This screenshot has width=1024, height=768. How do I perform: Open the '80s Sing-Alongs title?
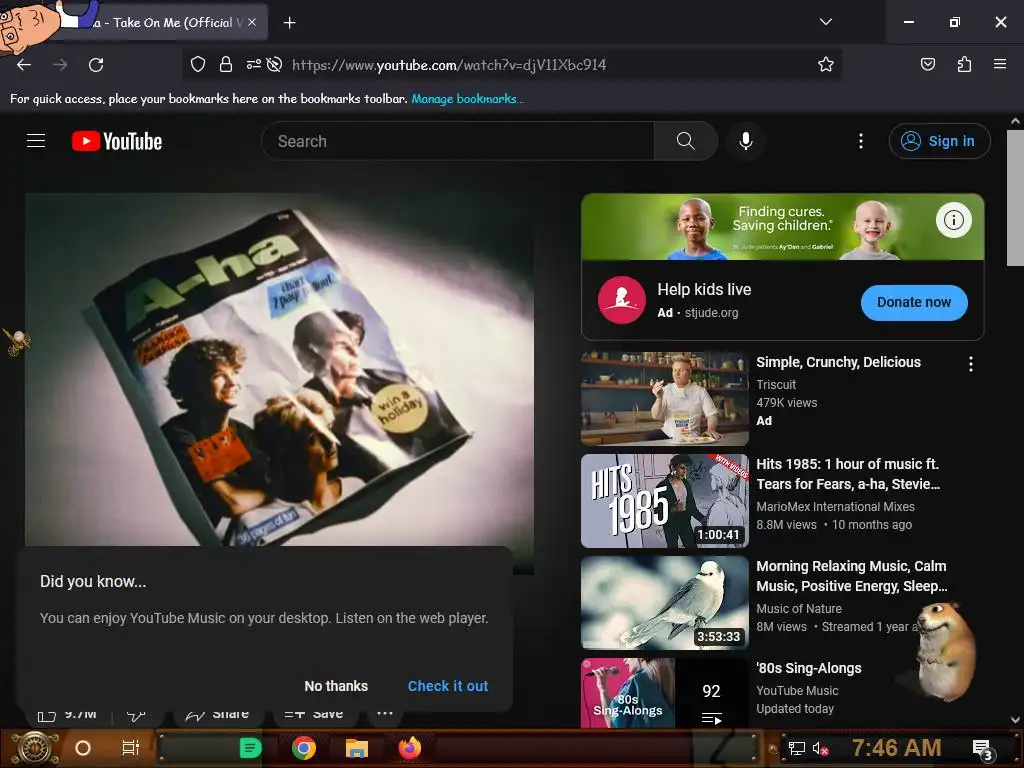point(808,668)
